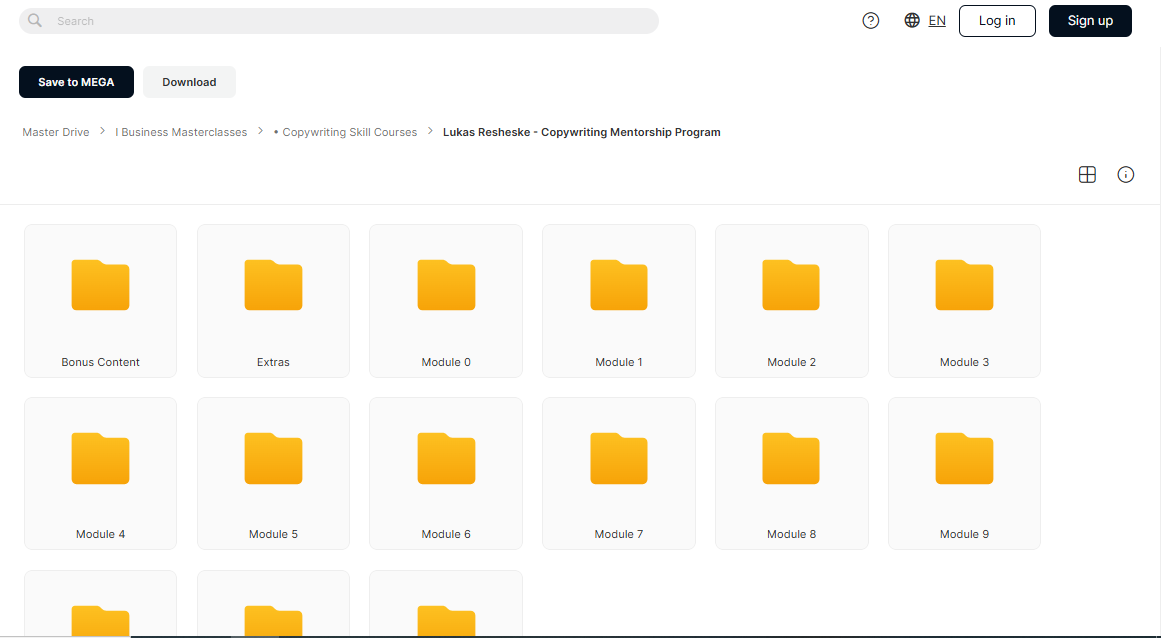This screenshot has width=1161, height=638.
Task: Switch to grid view layout icon
Action: point(1087,175)
